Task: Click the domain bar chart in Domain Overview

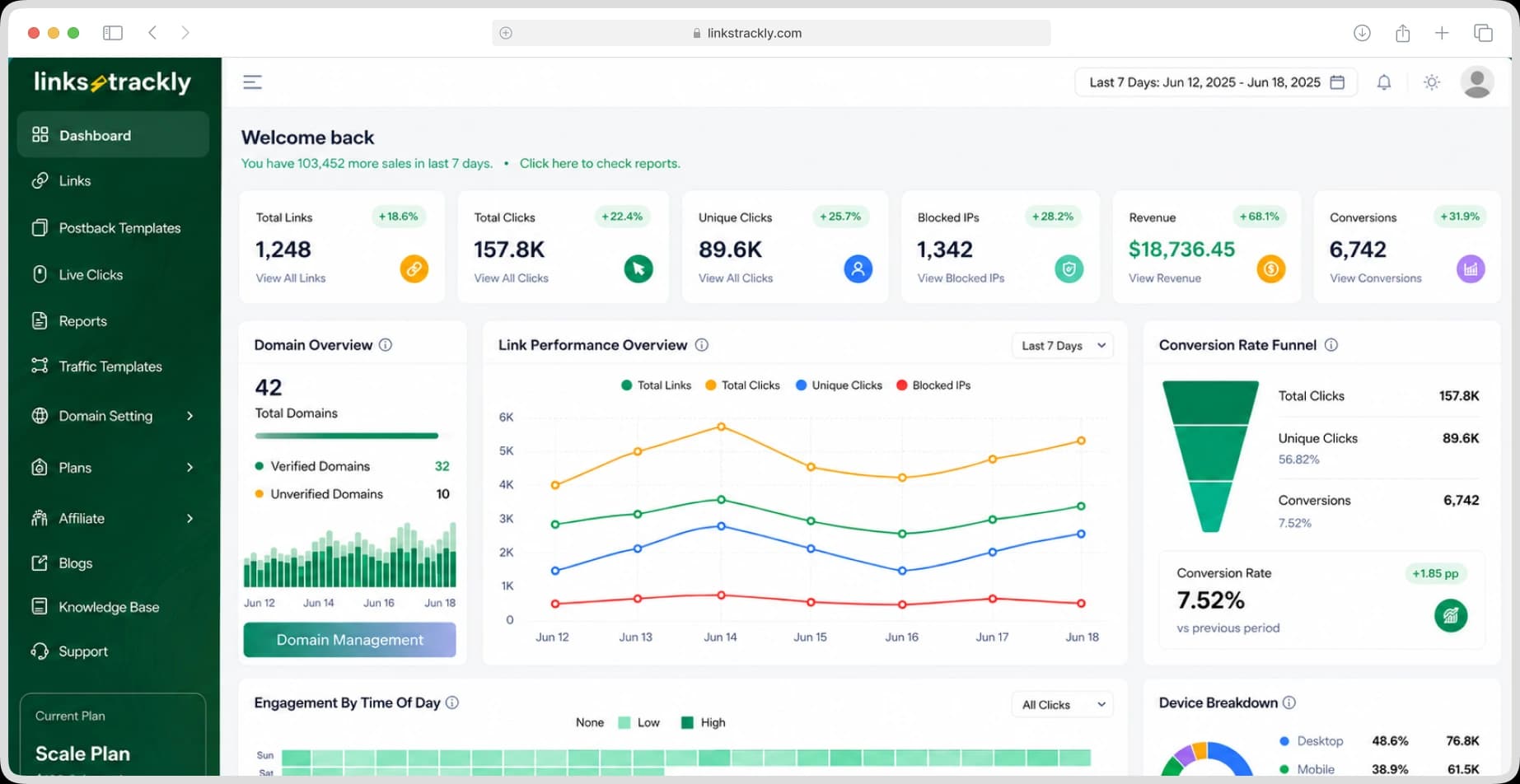Action: [x=349, y=555]
